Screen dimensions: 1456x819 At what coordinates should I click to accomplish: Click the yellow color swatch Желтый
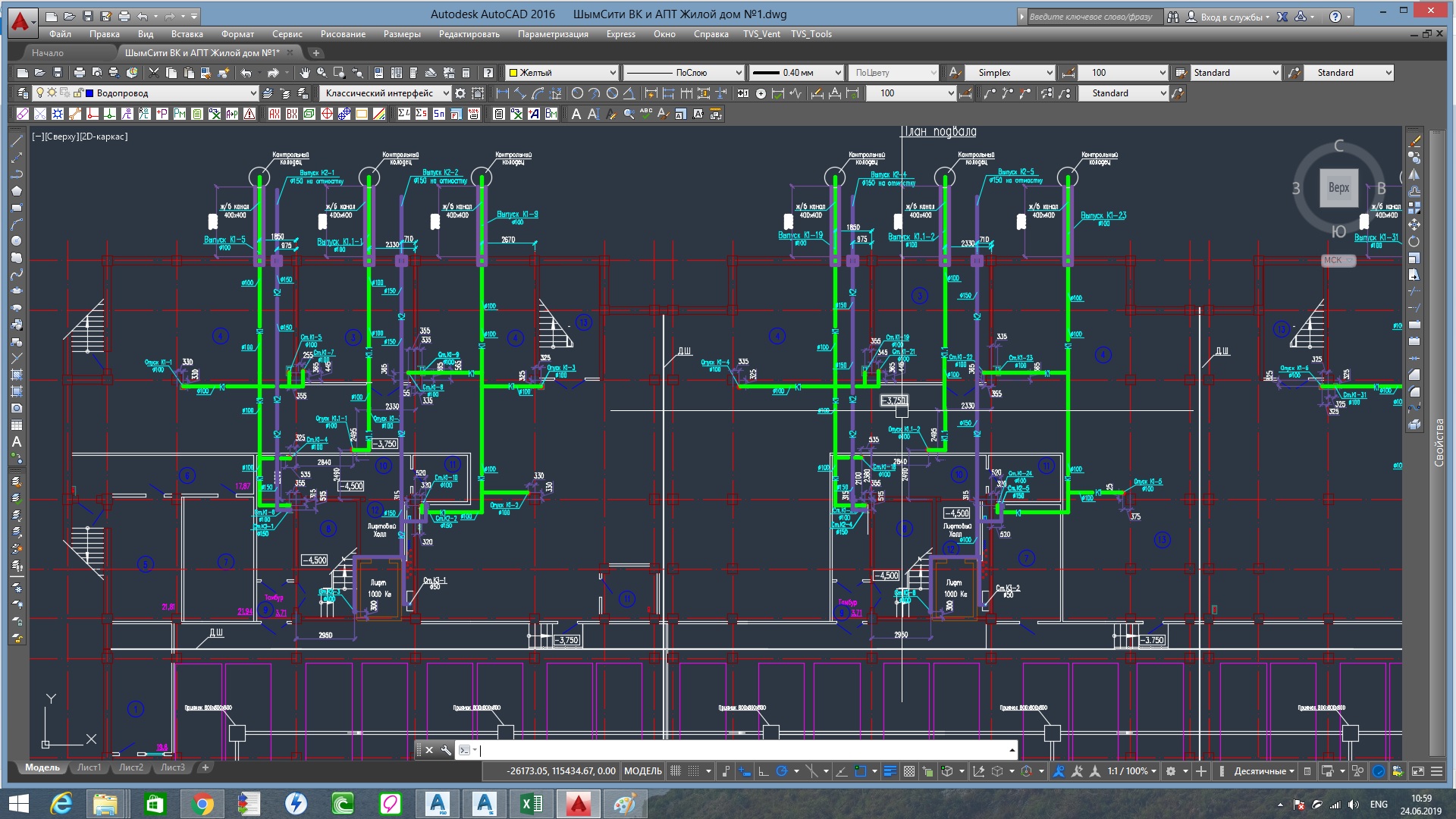[513, 73]
